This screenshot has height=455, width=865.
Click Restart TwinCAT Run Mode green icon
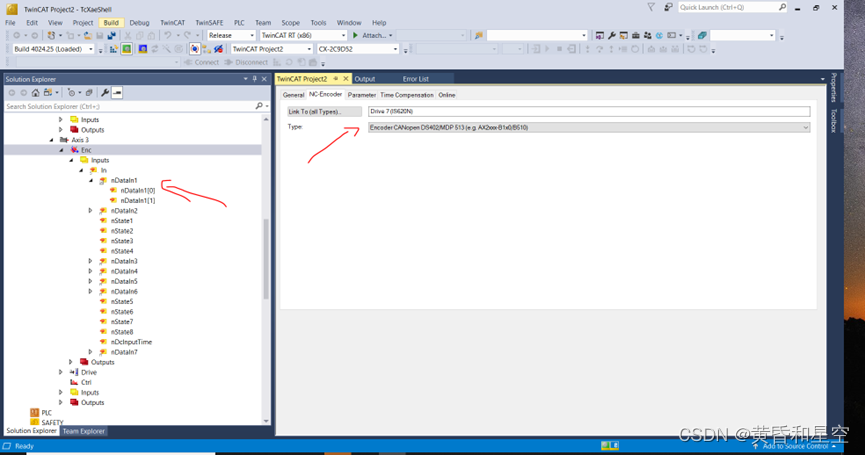pyautogui.click(x=126, y=49)
